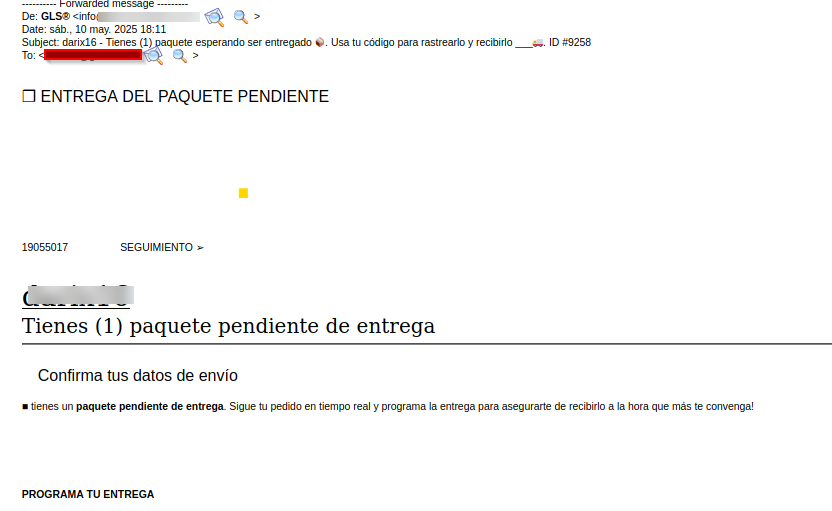Image resolution: width=832 pixels, height=511 pixels.
Task: Click the date sáb., 10 may. 2025 18:11
Action: tap(108, 30)
